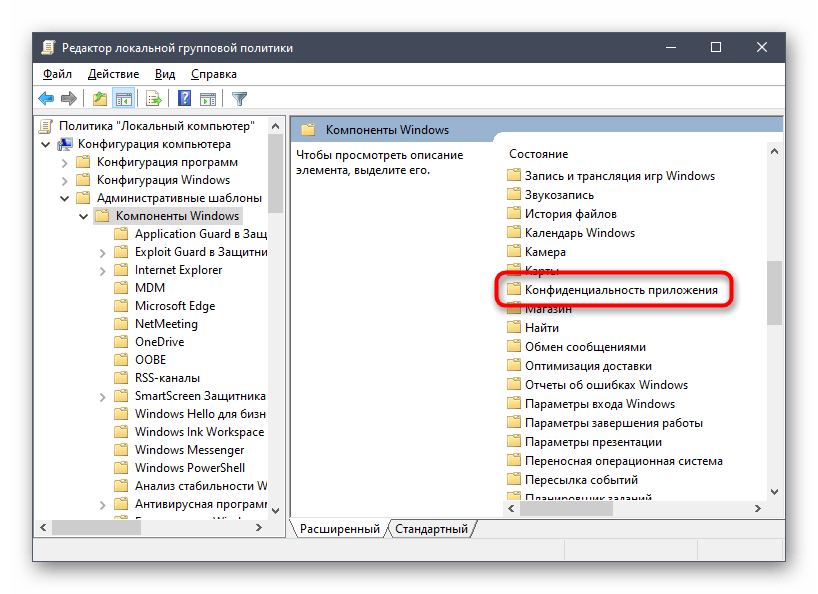Click the Back navigation arrow

tap(45, 98)
